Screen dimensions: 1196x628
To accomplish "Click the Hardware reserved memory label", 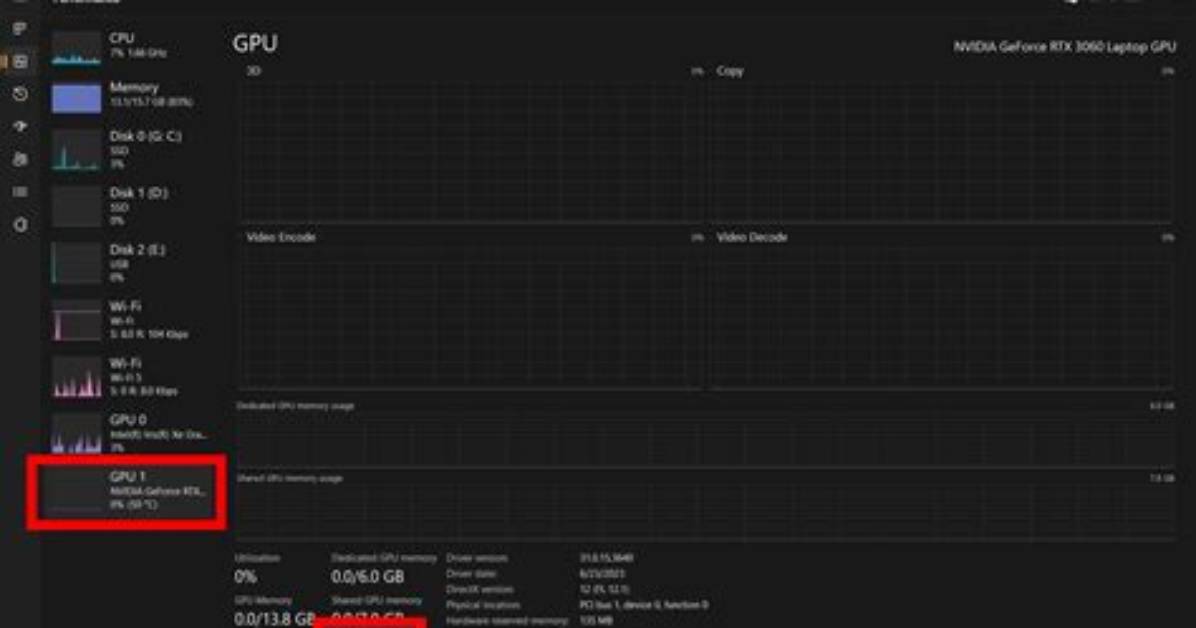I will pos(506,621).
